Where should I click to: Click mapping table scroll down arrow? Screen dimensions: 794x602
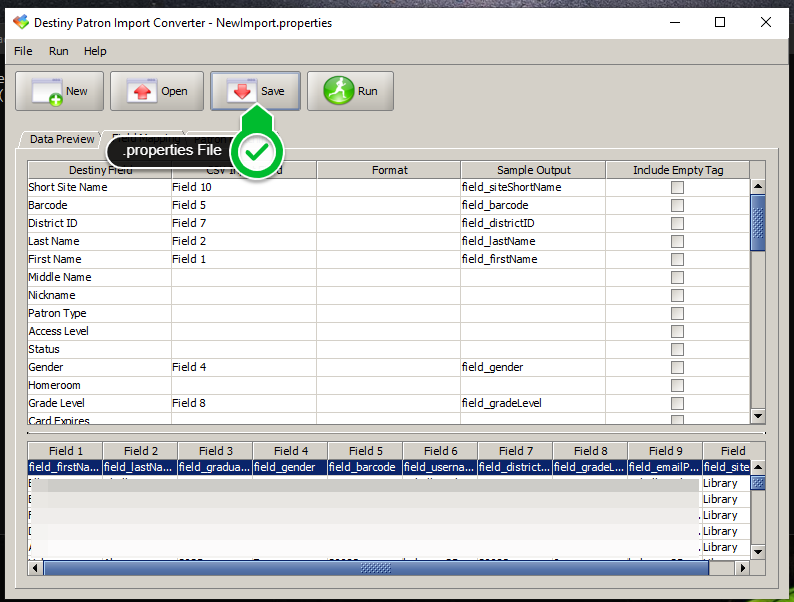point(758,416)
